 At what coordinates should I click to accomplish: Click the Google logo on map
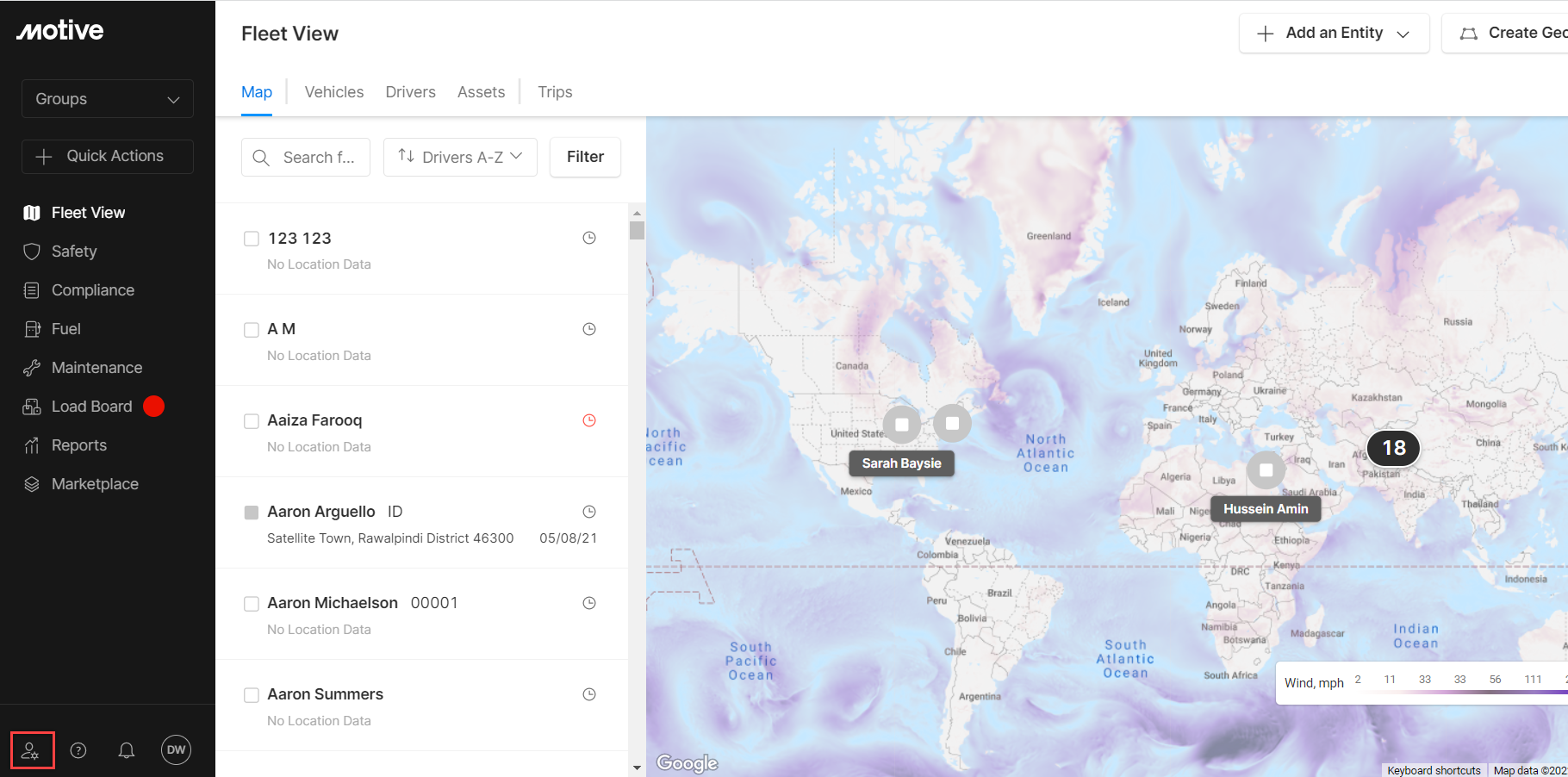[x=687, y=762]
